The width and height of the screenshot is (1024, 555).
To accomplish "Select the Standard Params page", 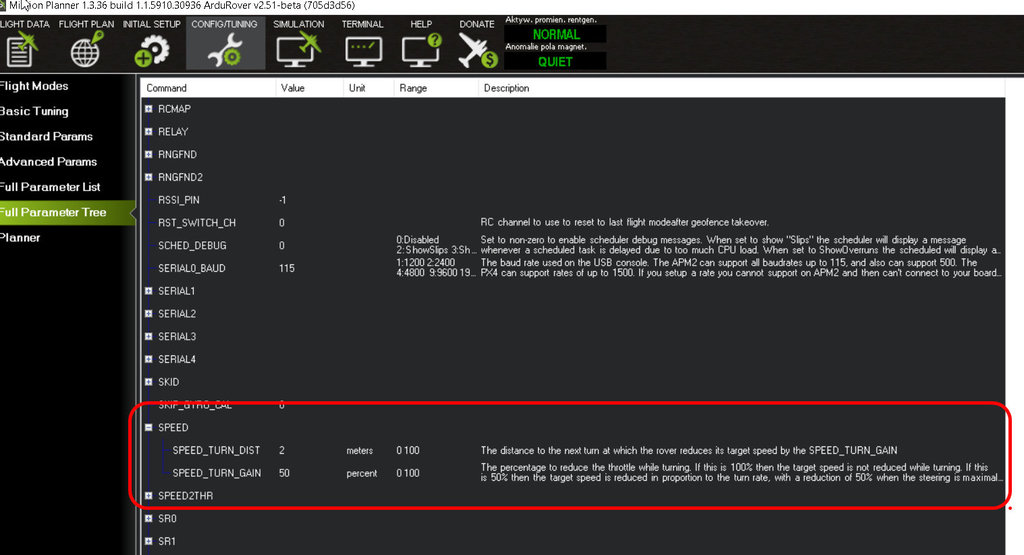I will point(46,136).
